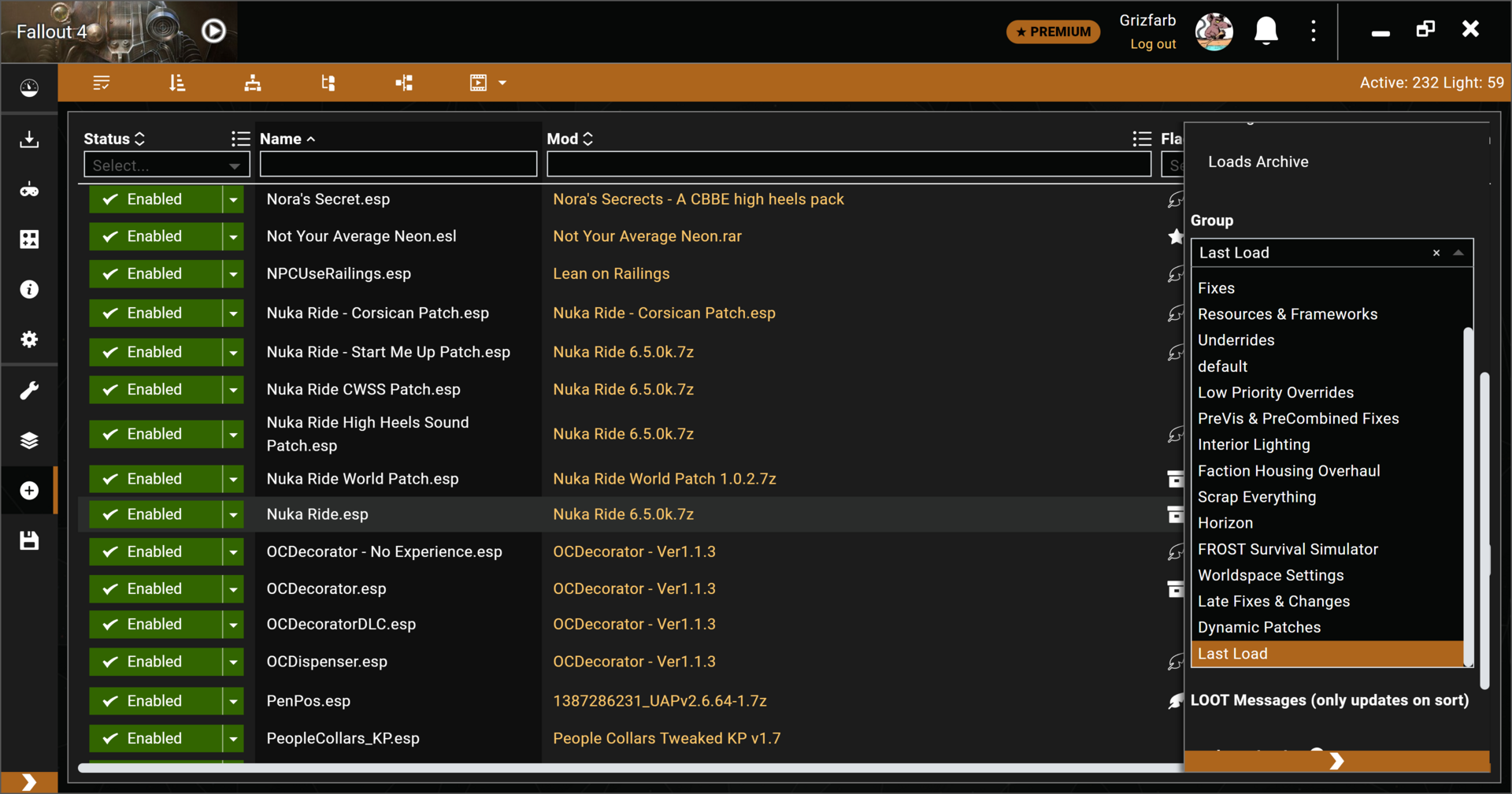Open column list icon next to Mod

pyautogui.click(x=1142, y=139)
